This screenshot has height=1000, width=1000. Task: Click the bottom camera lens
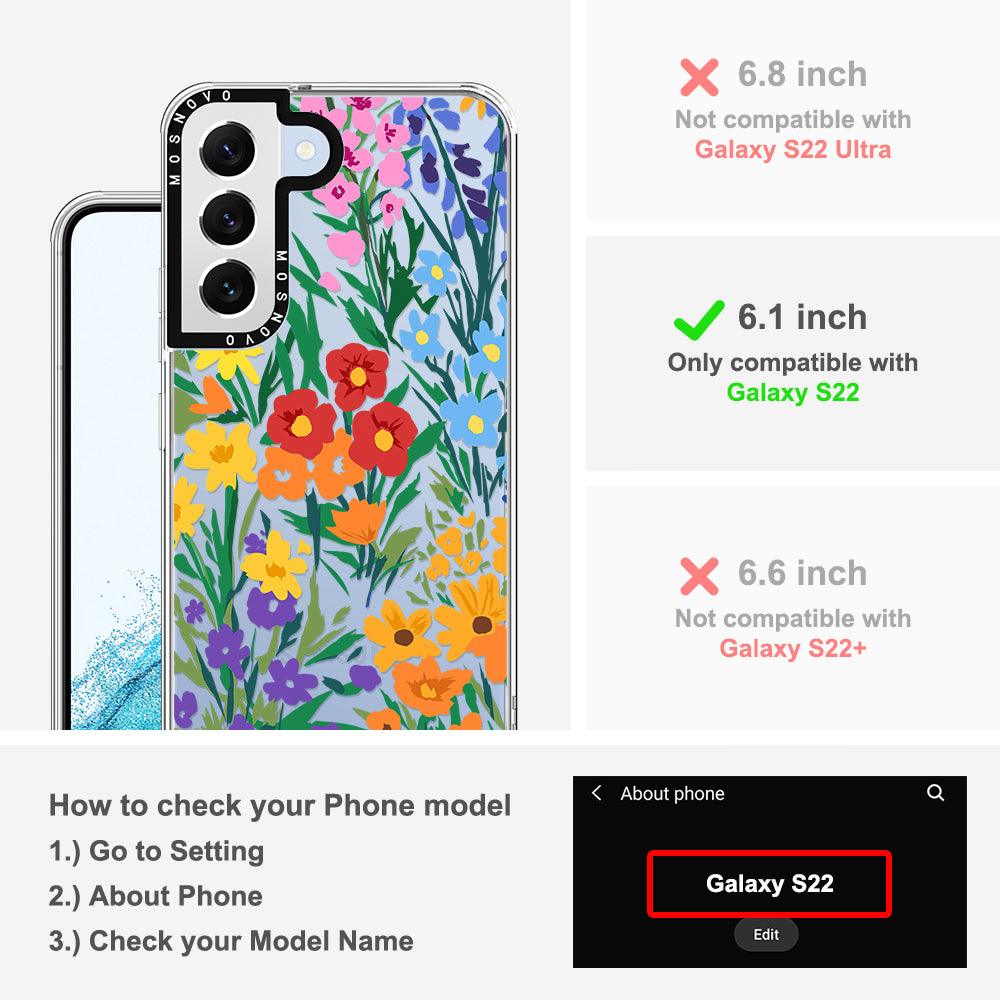[x=228, y=287]
